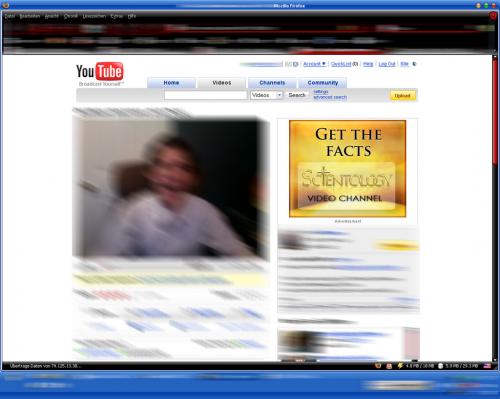Open the Account dropdown menu
The width and height of the screenshot is (500, 399).
click(314, 64)
